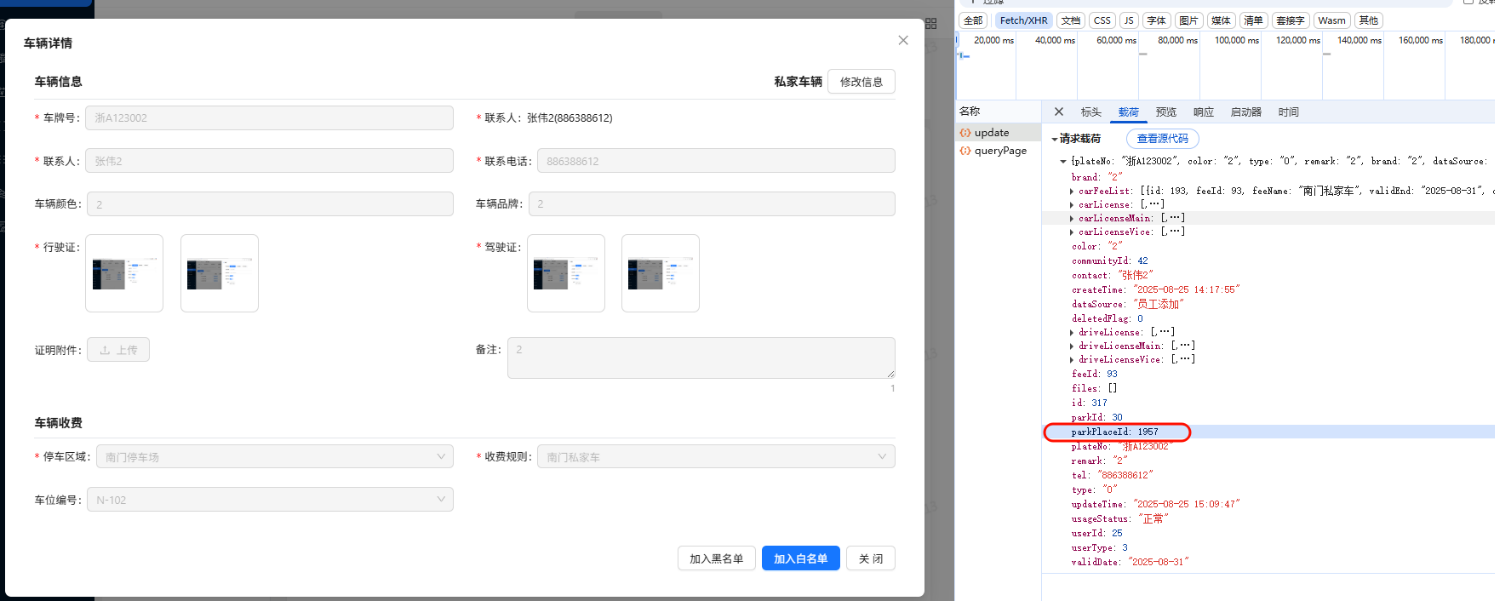
Task: Click the {} icon beside the queryPage request
Action: [x=963, y=150]
